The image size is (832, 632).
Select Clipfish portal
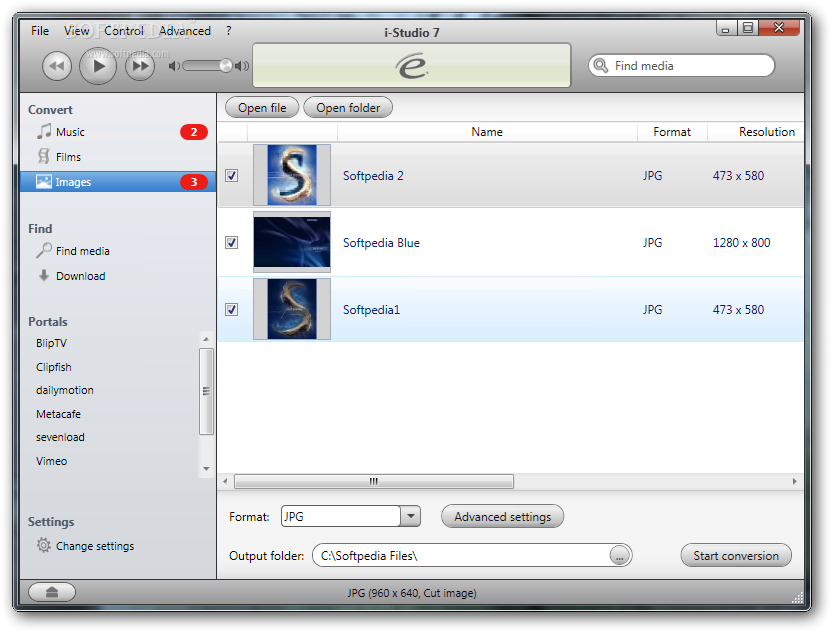[54, 367]
